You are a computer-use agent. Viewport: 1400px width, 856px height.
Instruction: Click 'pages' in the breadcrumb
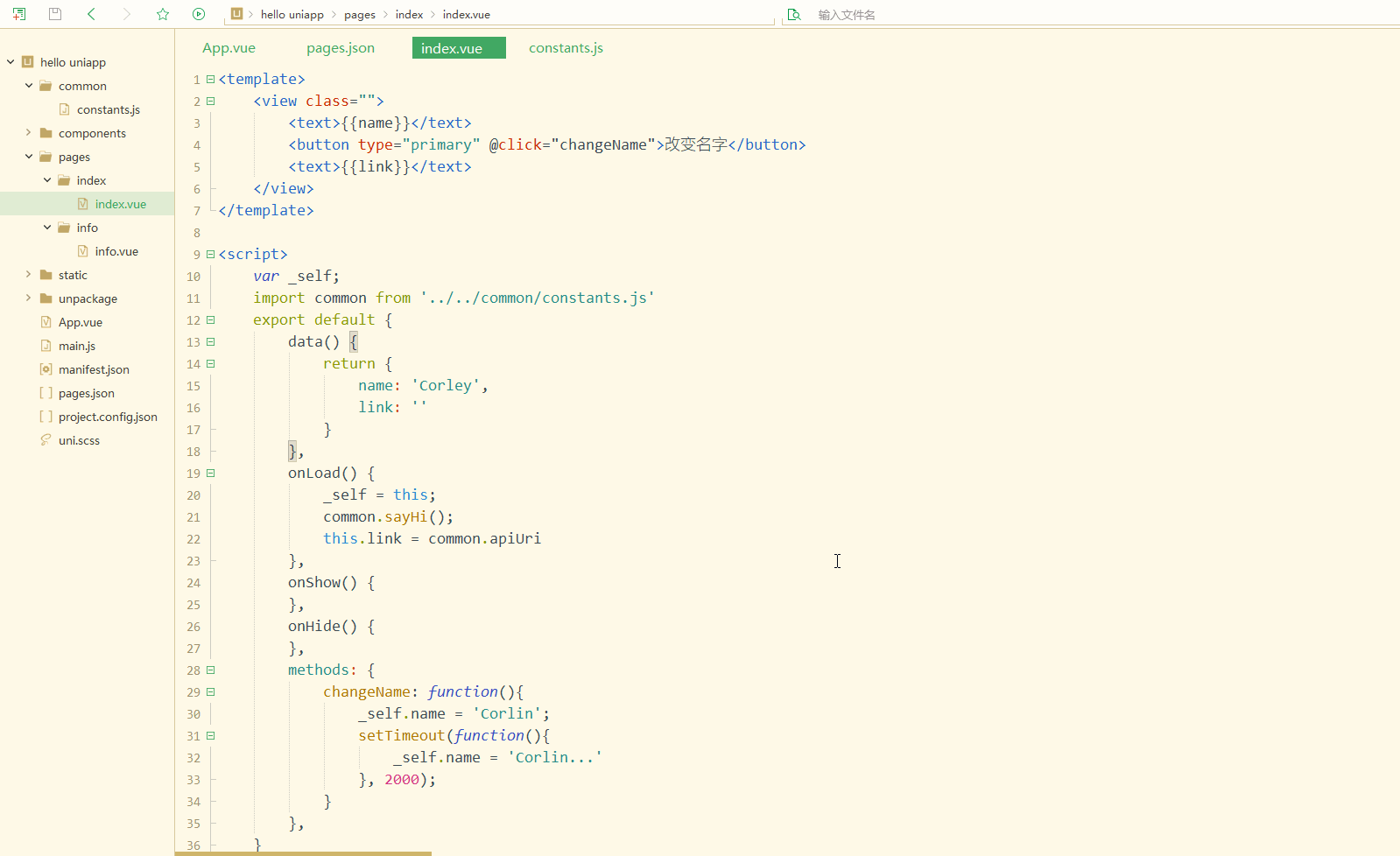[360, 14]
